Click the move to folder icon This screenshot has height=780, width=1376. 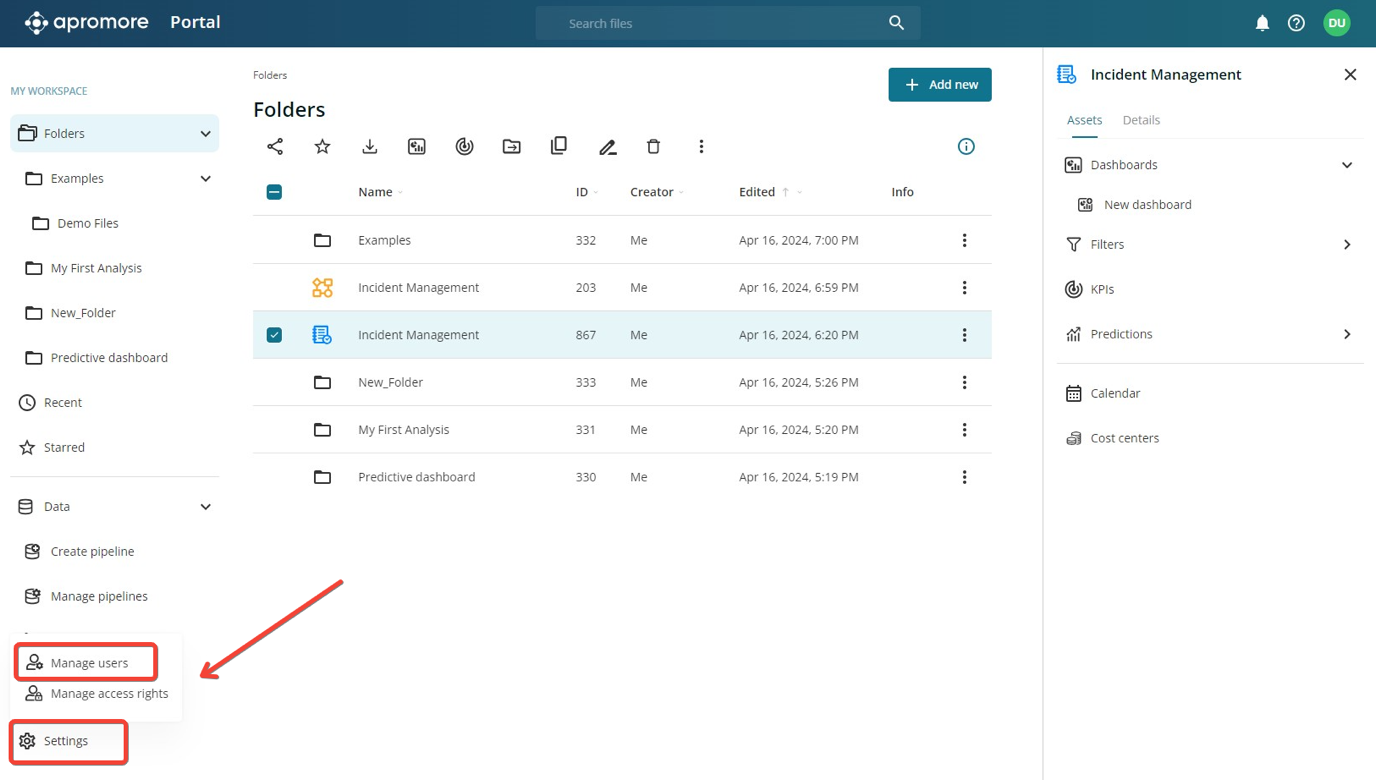(x=511, y=147)
